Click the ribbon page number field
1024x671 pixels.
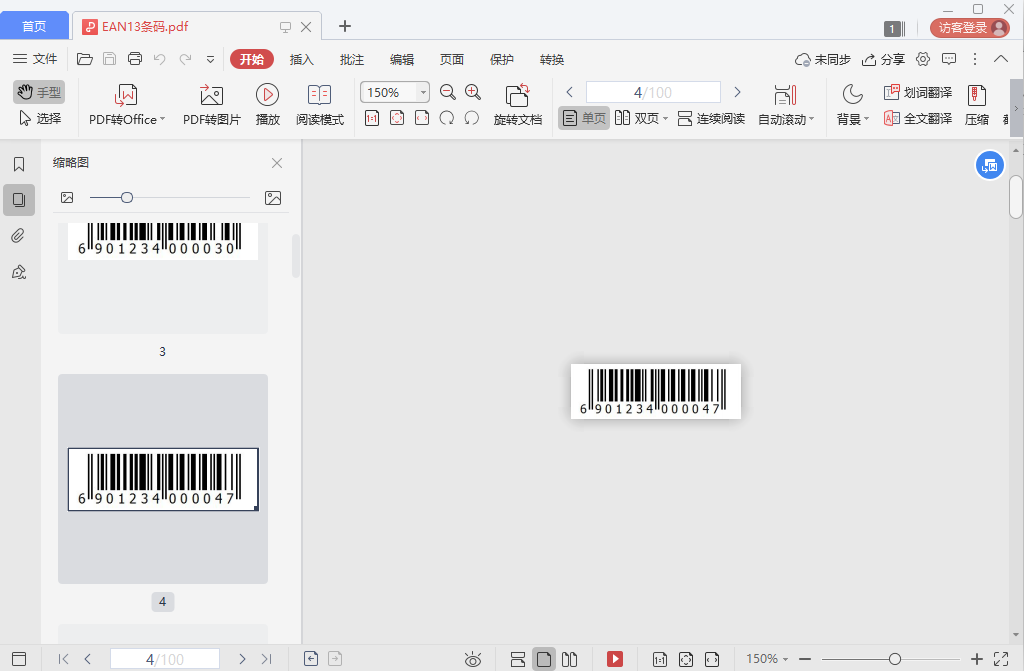click(x=653, y=92)
